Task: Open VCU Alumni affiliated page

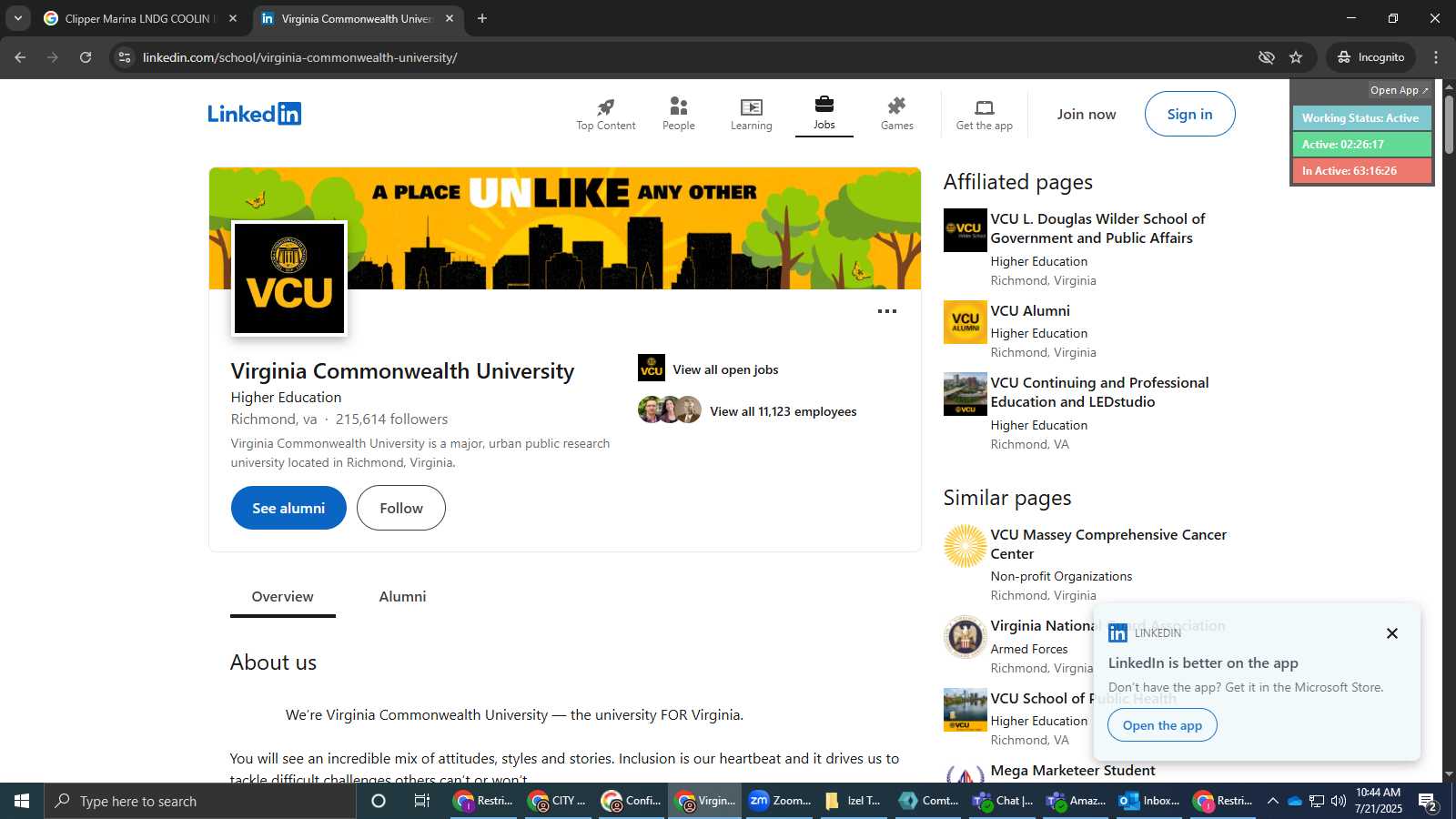Action: pos(1030,311)
